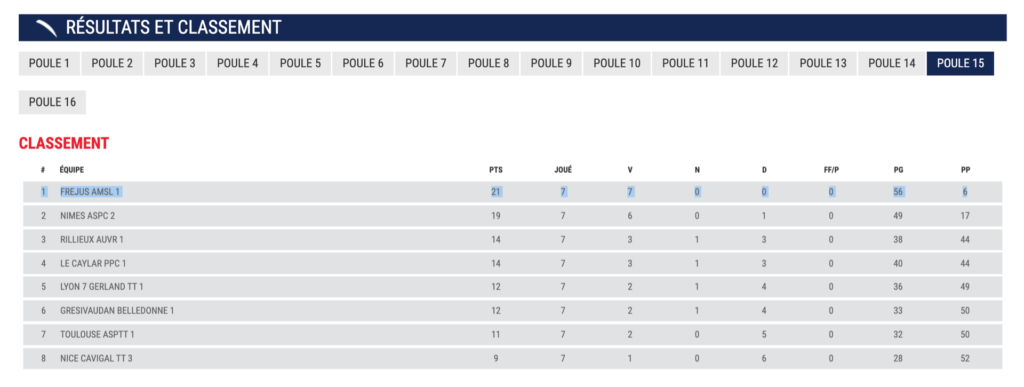
Task: Switch to Poule 14 standings
Action: 892,63
